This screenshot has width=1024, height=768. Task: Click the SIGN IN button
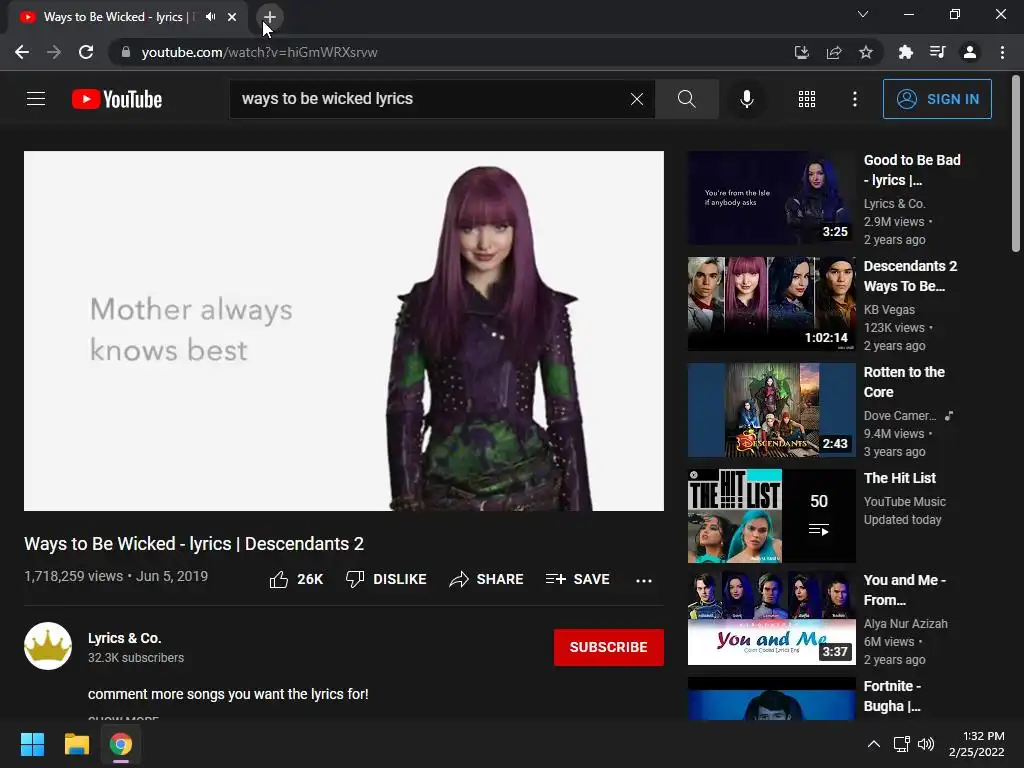[x=937, y=99]
